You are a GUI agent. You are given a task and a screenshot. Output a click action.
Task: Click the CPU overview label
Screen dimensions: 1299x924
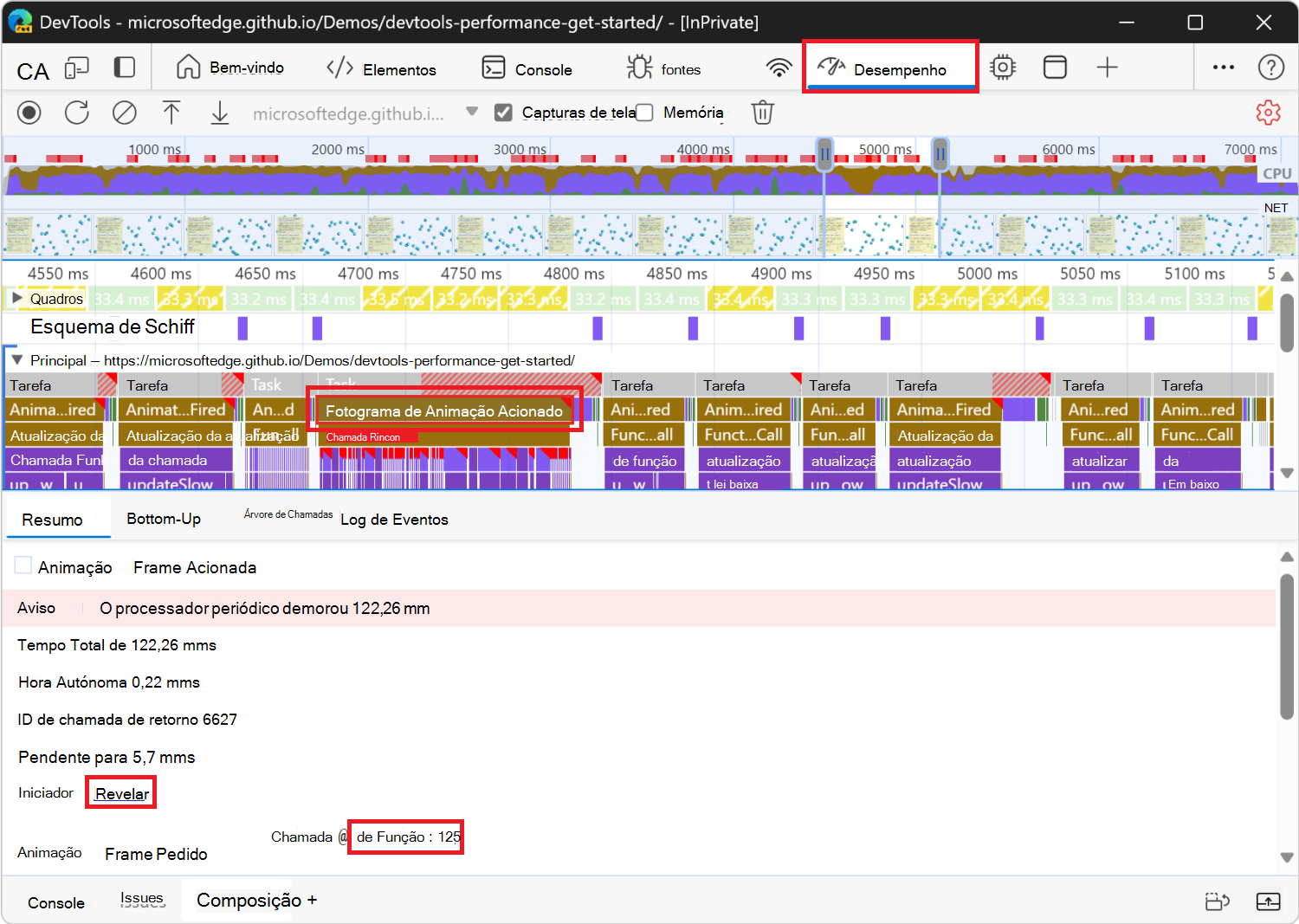coord(1276,173)
